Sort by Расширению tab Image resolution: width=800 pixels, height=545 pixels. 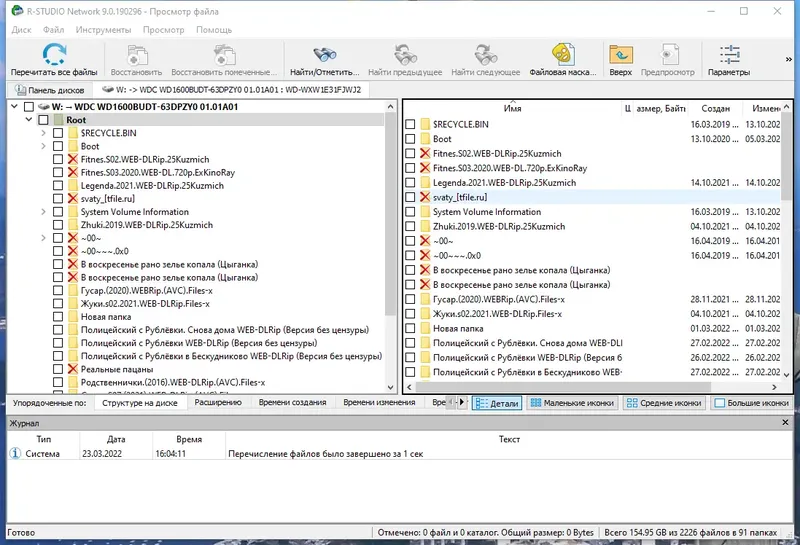pyautogui.click(x=218, y=403)
